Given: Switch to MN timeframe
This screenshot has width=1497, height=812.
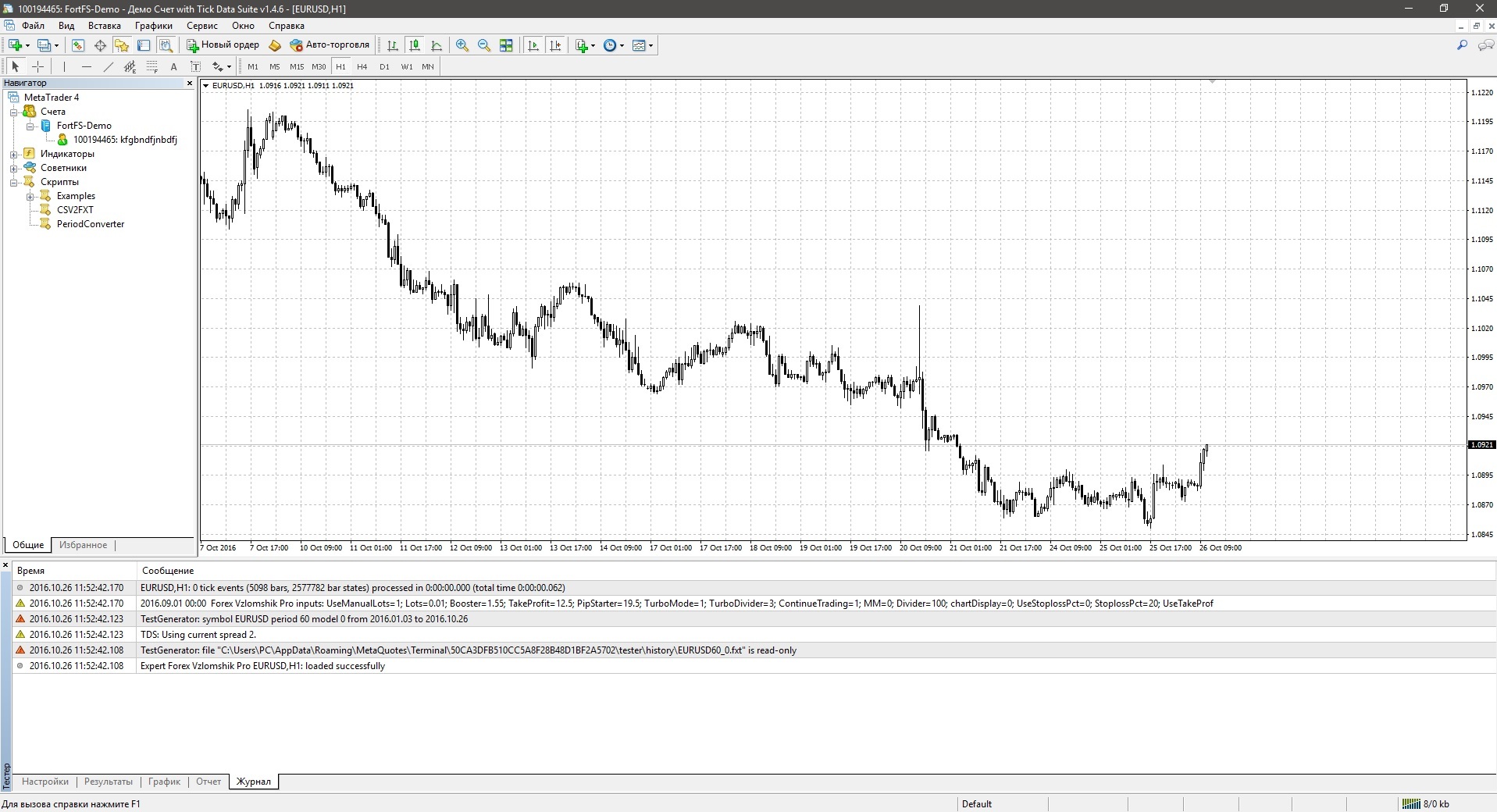Looking at the screenshot, I should pos(428,66).
